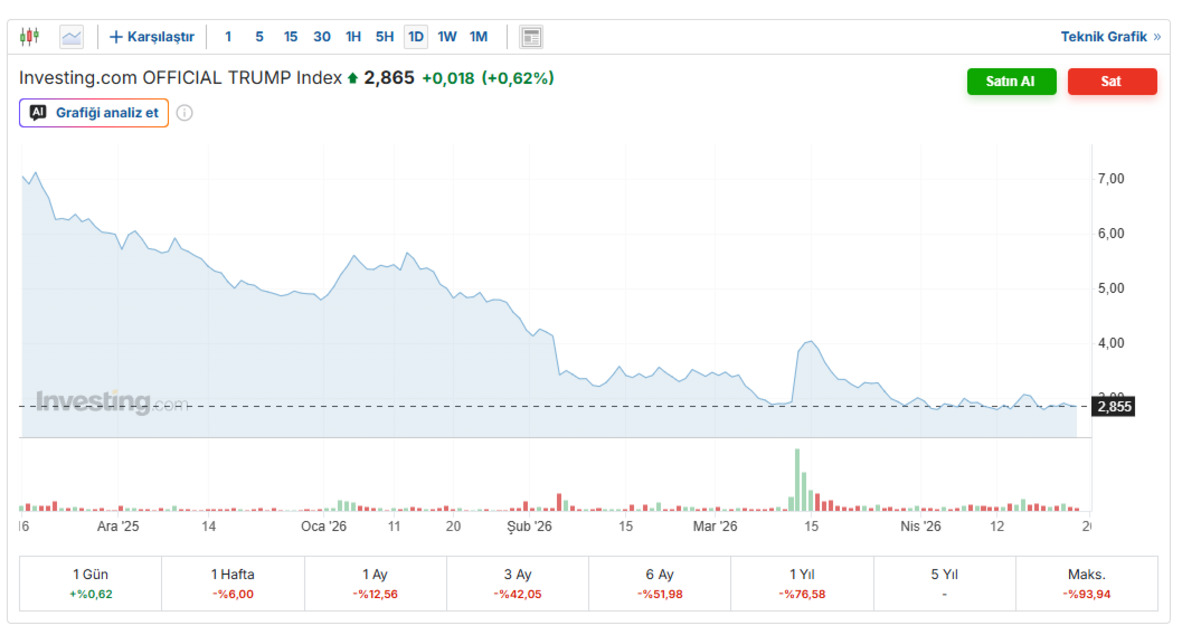The width and height of the screenshot is (1200, 635).
Task: Open the news/events panel icon
Action: tap(531, 37)
